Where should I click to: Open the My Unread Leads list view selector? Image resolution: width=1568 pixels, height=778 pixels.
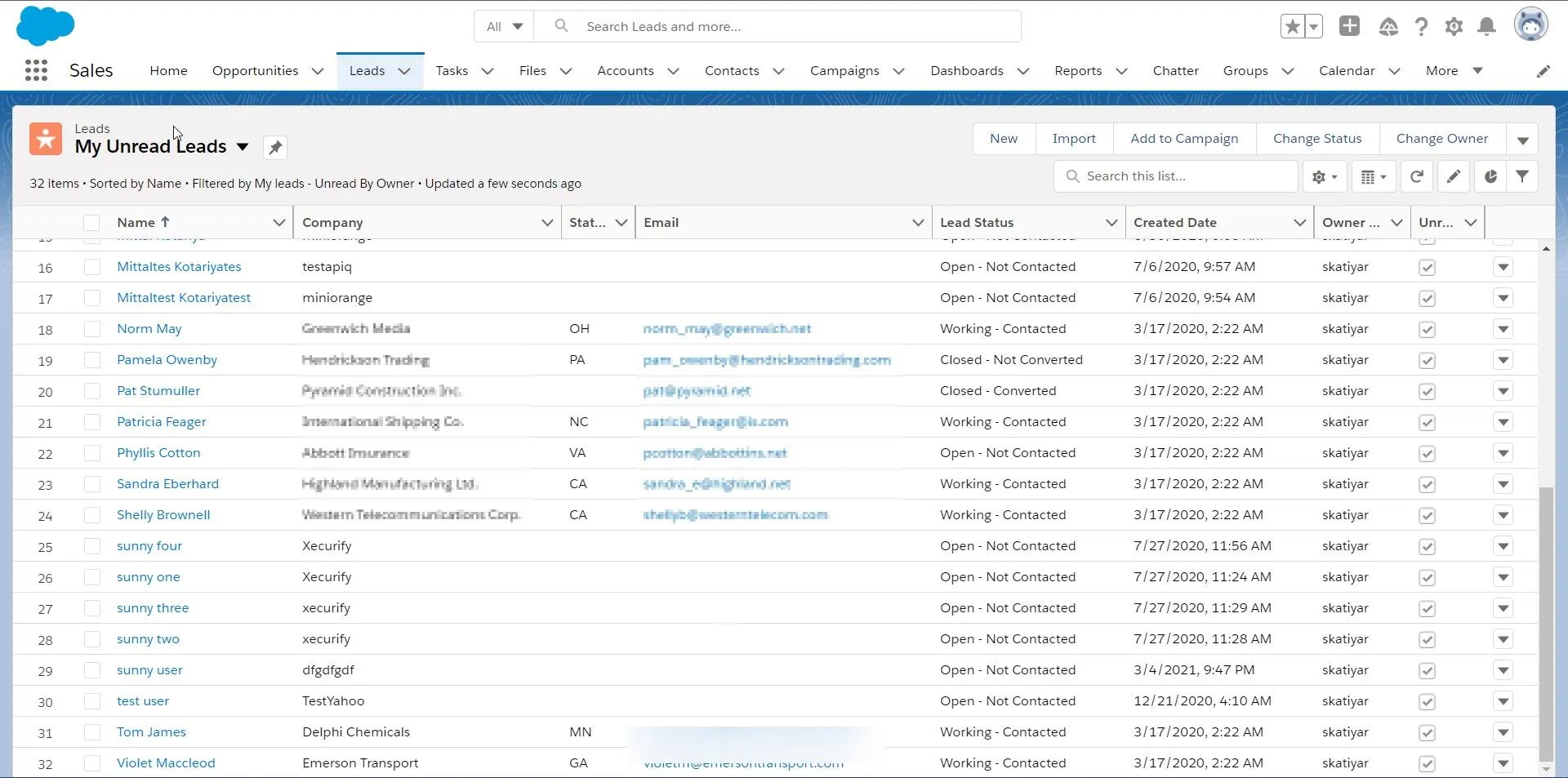pyautogui.click(x=243, y=148)
